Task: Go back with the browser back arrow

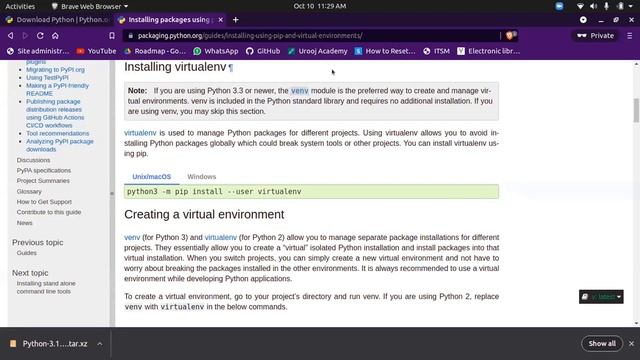Action: click(11, 36)
